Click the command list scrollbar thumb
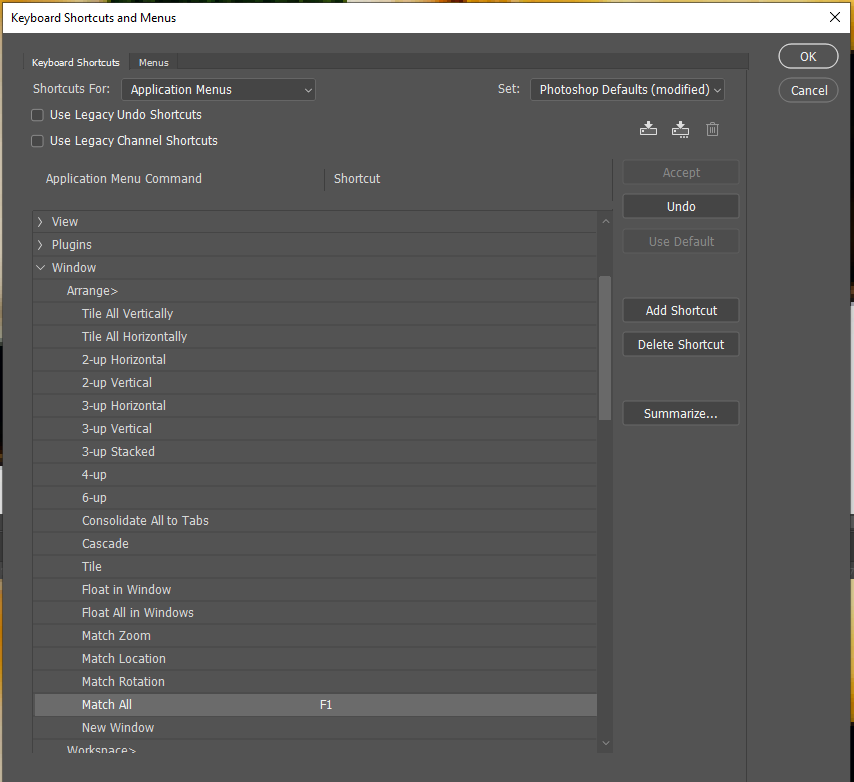The image size is (854, 782). [x=605, y=348]
